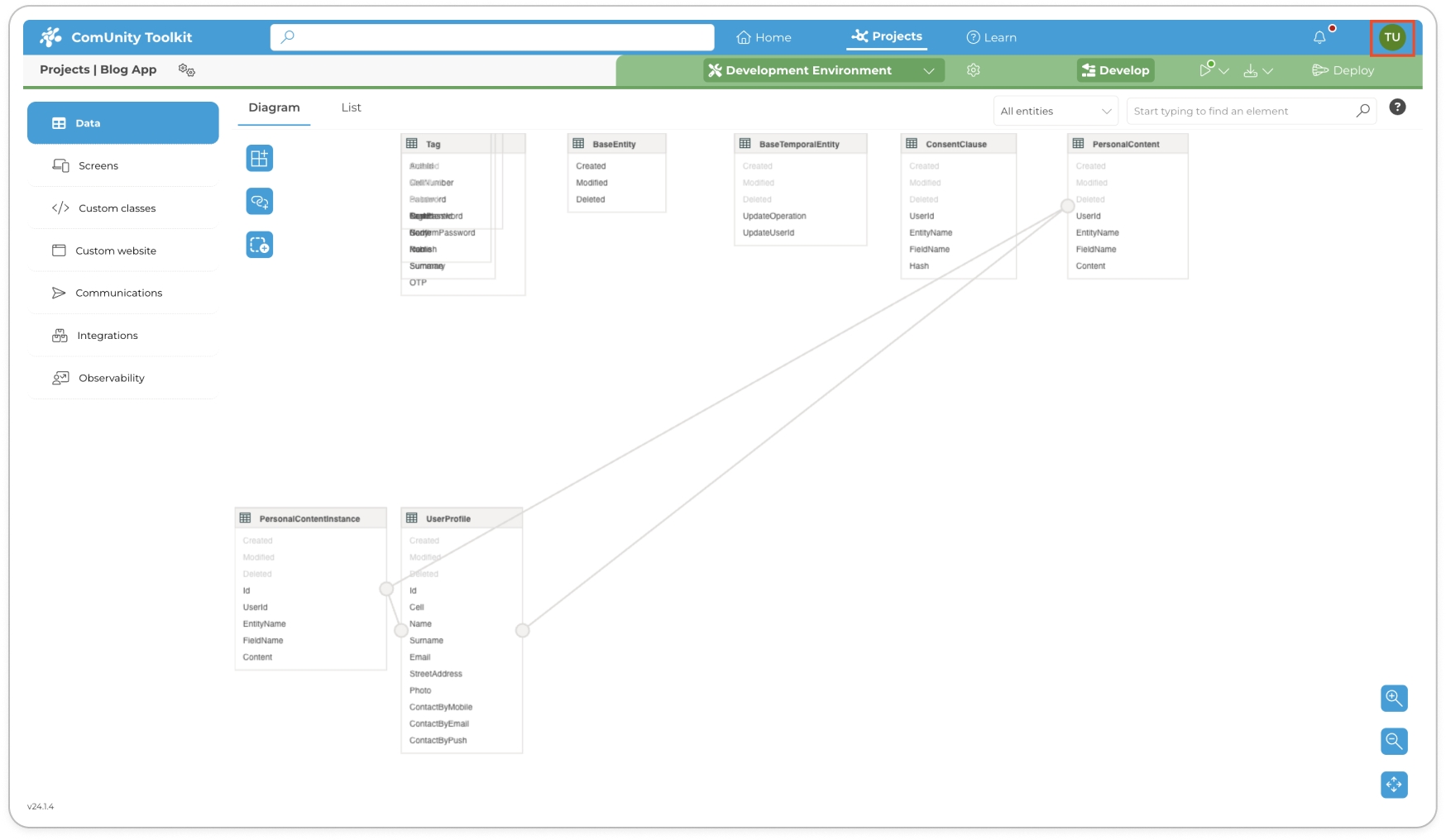
Task: Go to Custom classes in sidebar
Action: 117,208
